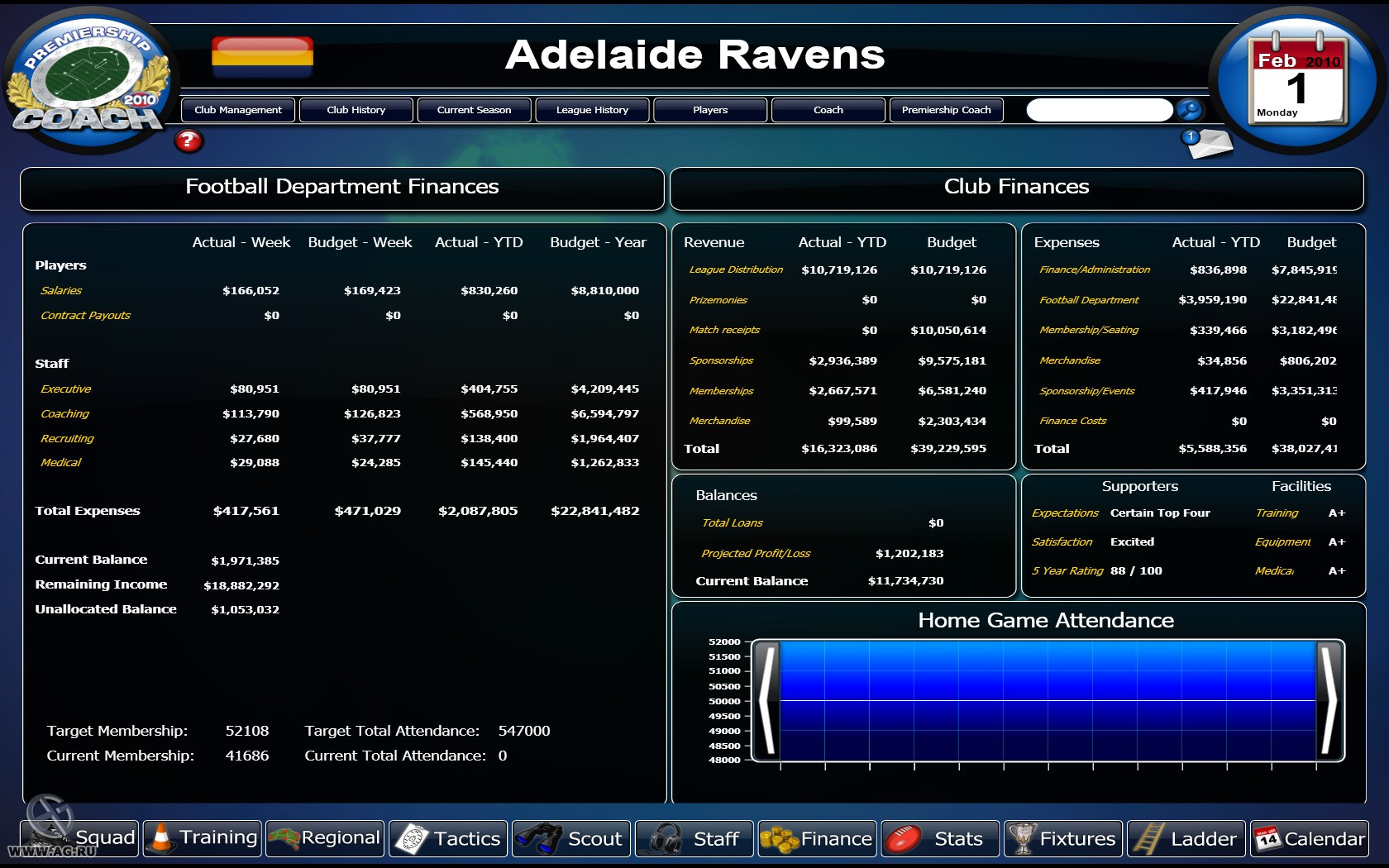Open the Squad screen
Viewport: 1389px width, 868px height.
79,838
